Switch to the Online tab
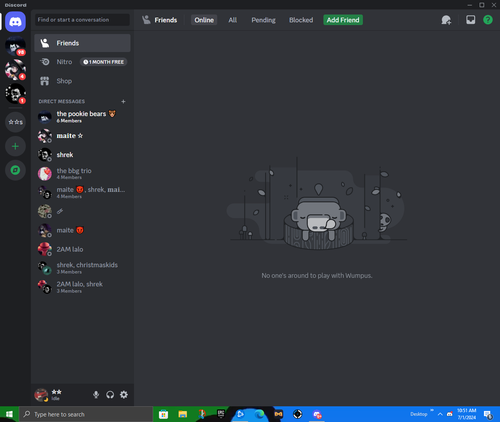This screenshot has width=500, height=422. click(x=204, y=20)
